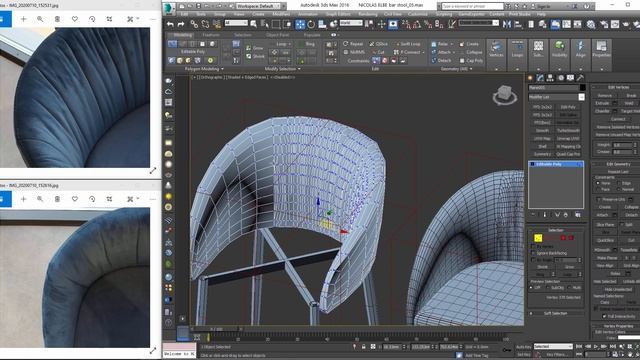Click the Undo arrow in main toolbar
Image resolution: width=640 pixels, height=360 pixels.
[170, 24]
